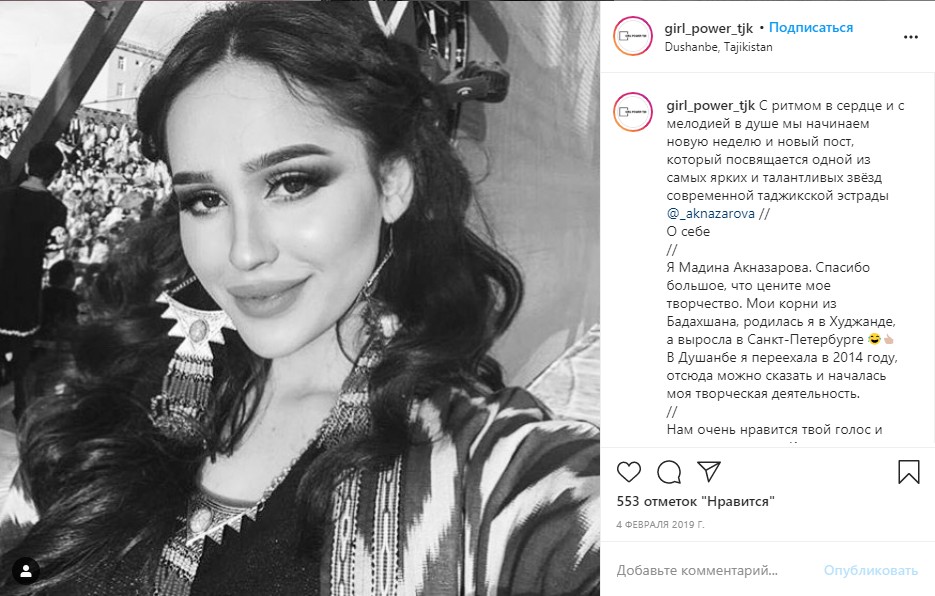Submit comment with Опубликовать button
The image size is (935, 596).
tap(871, 570)
